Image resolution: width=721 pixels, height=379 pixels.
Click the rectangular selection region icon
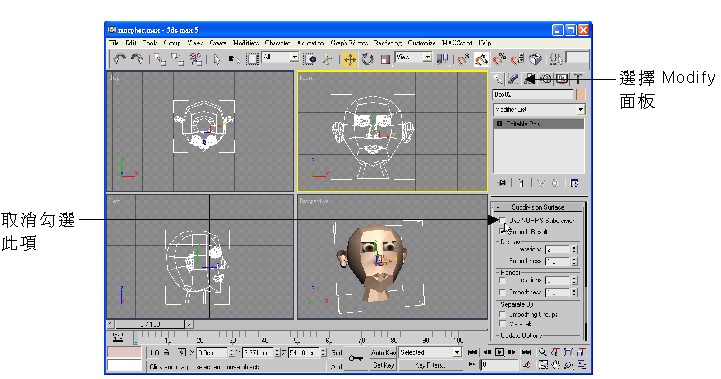252,59
